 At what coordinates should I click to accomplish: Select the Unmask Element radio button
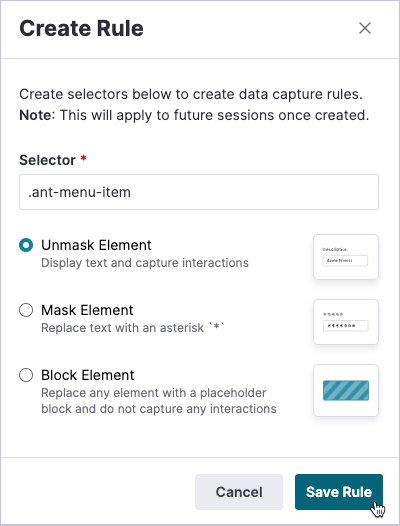26,245
